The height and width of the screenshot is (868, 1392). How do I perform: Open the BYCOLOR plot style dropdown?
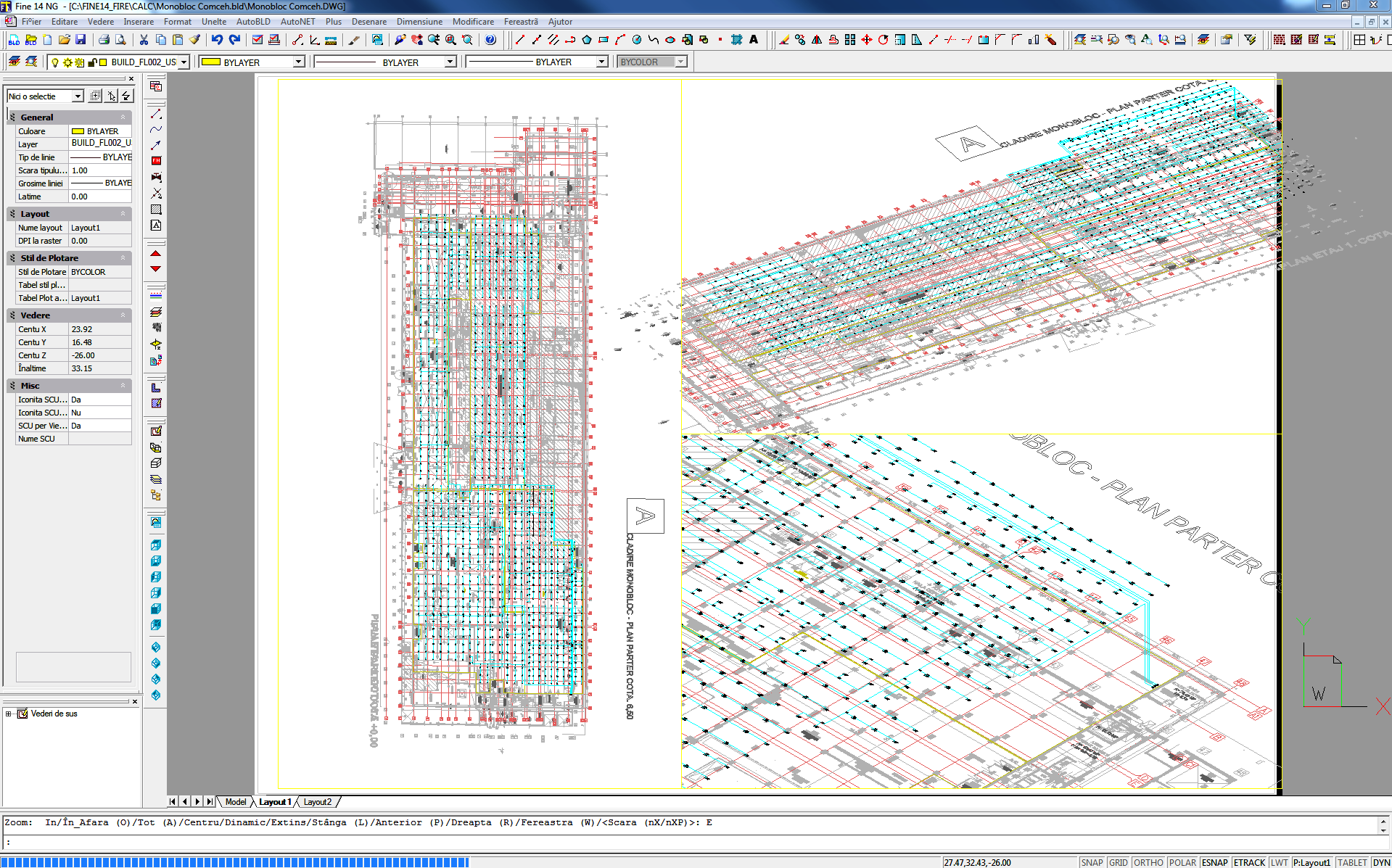tap(680, 62)
